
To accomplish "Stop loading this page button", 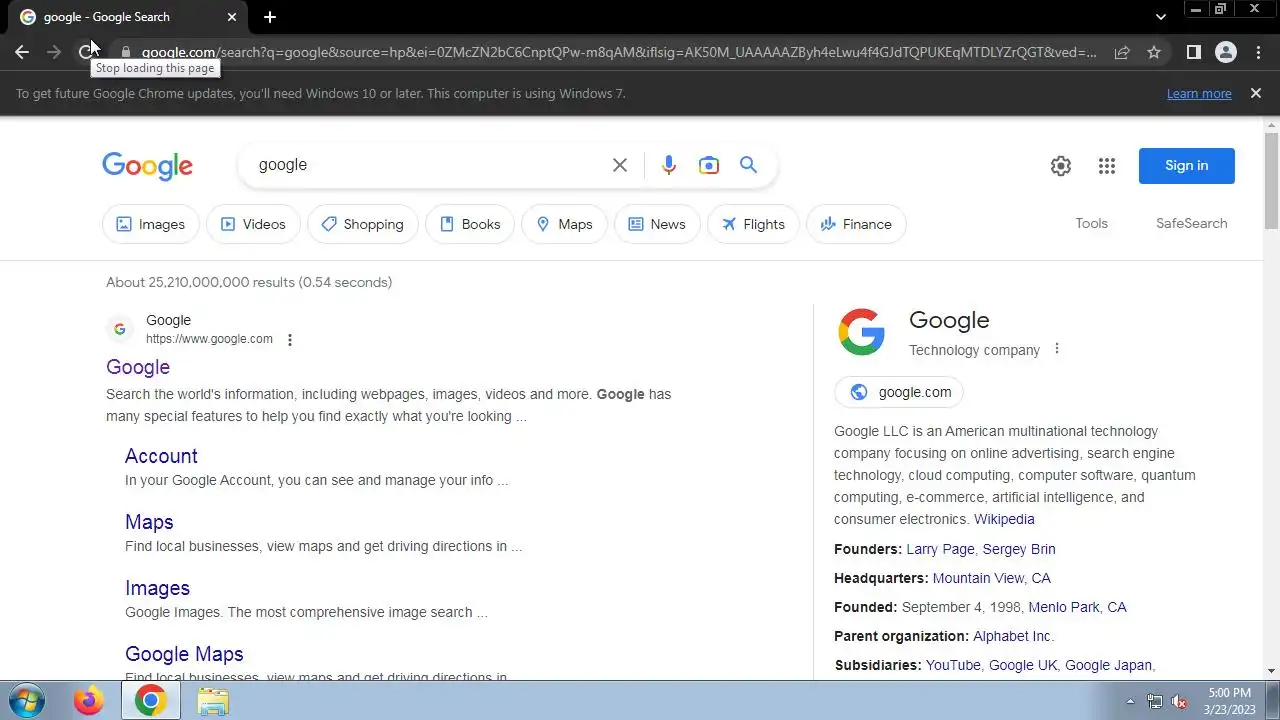I will pyautogui.click(x=86, y=52).
